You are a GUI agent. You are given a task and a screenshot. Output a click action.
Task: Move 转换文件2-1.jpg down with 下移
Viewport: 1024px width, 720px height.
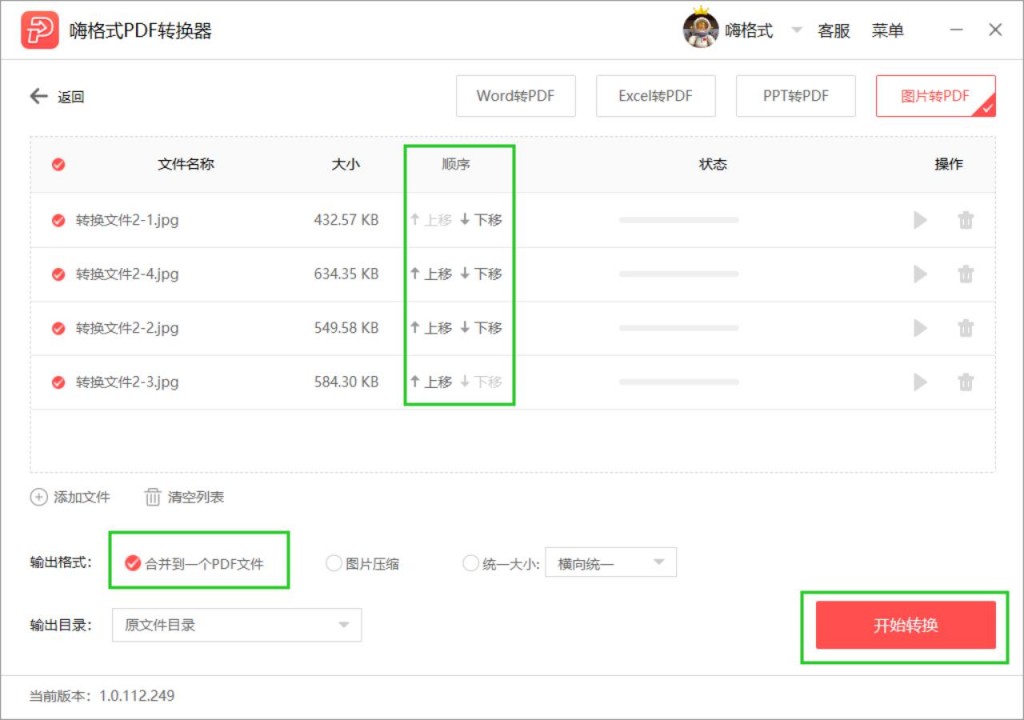[x=481, y=220]
